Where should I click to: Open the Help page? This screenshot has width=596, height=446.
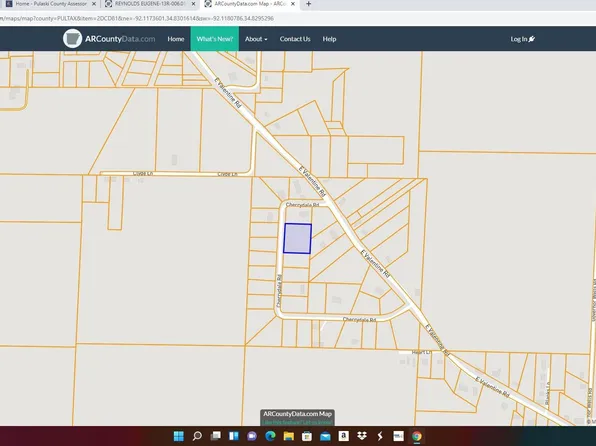(x=329, y=39)
